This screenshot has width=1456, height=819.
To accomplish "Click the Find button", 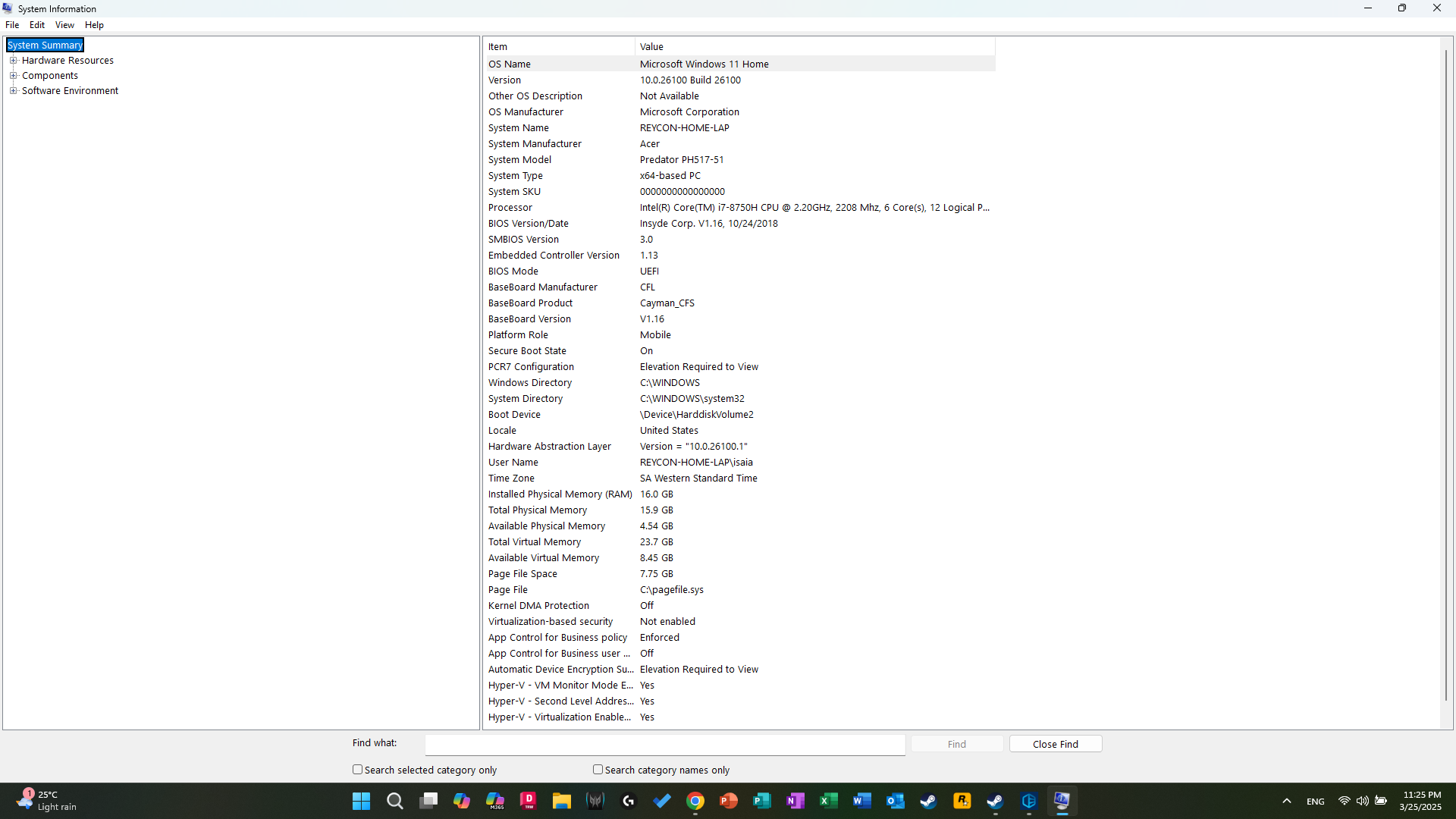I will (957, 744).
